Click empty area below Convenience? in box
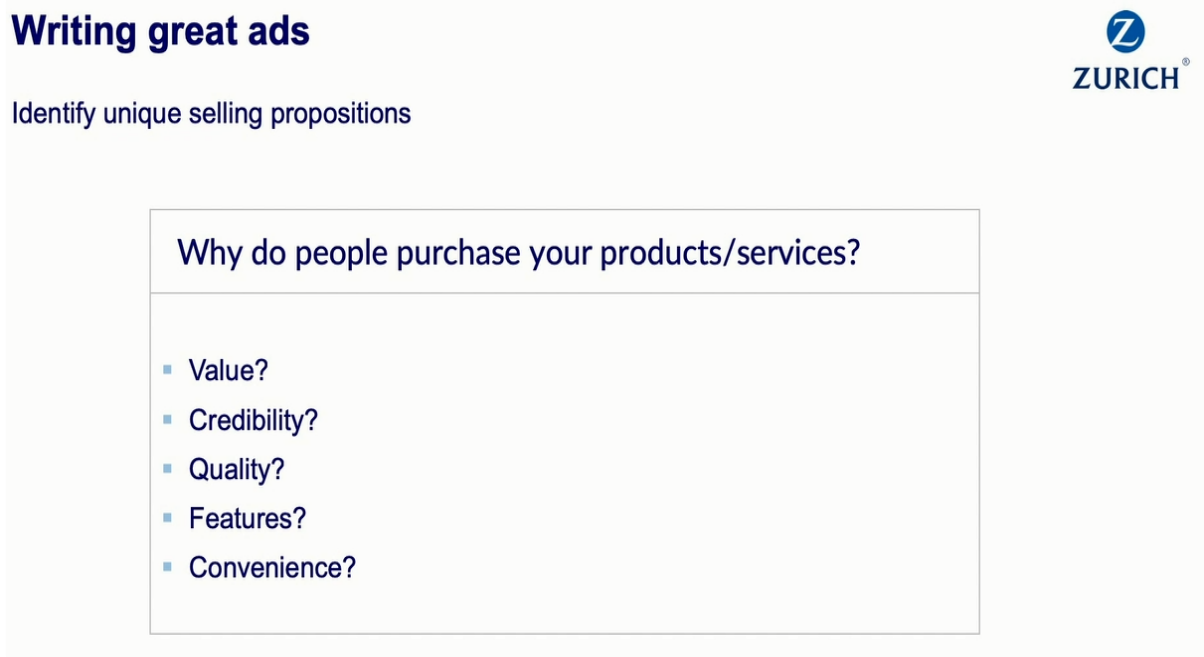1204x657 pixels. (565, 607)
